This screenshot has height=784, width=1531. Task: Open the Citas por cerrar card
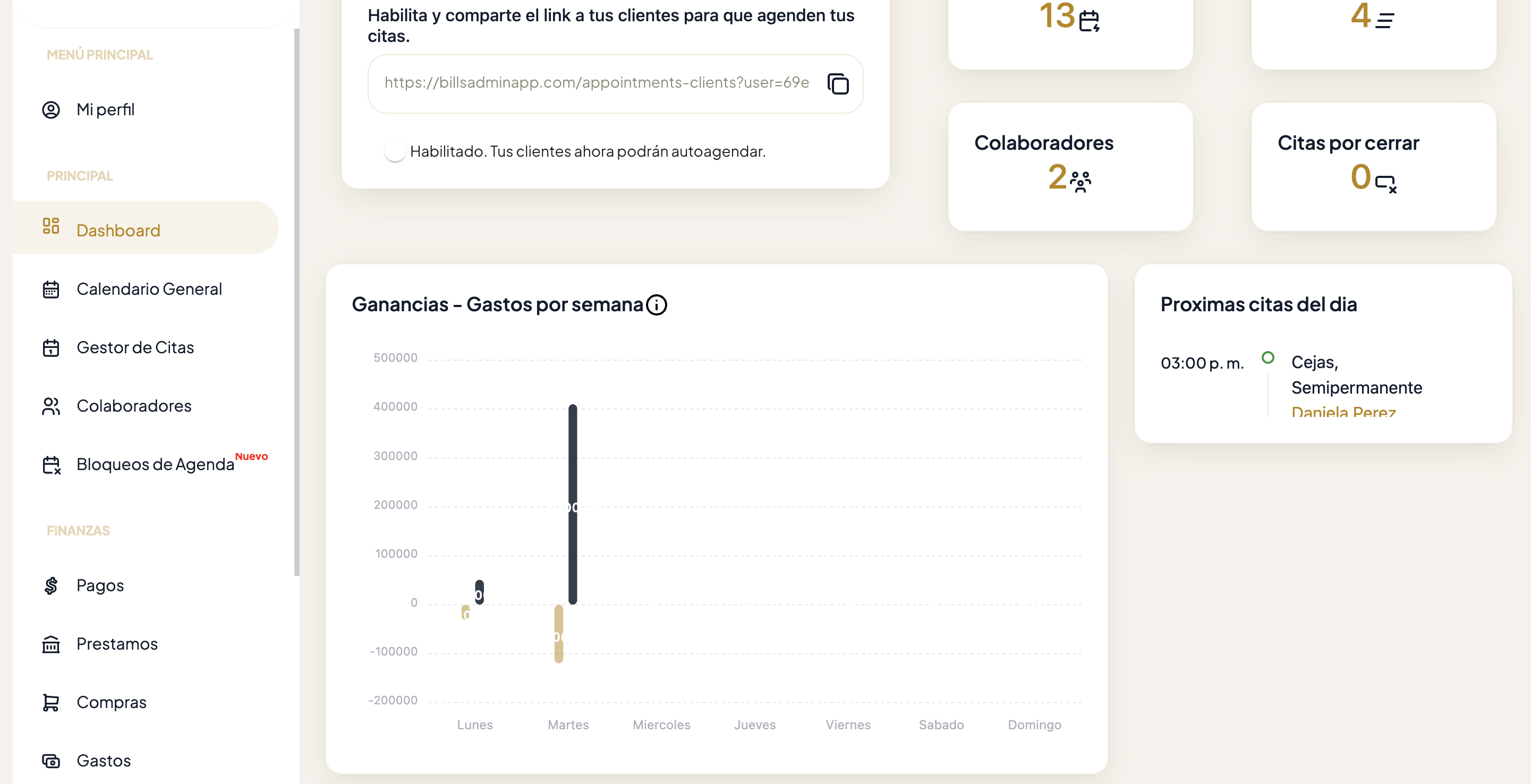click(1373, 166)
